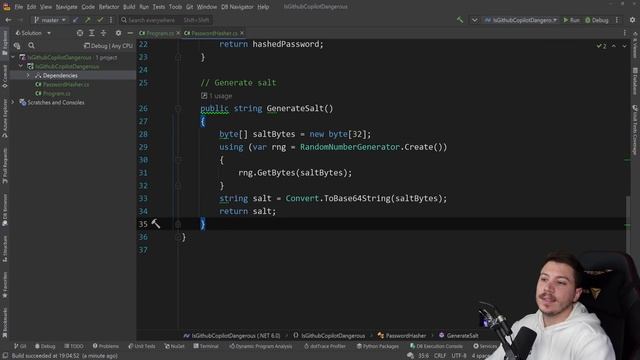Open the Unit Tests tool window

click(x=142, y=346)
